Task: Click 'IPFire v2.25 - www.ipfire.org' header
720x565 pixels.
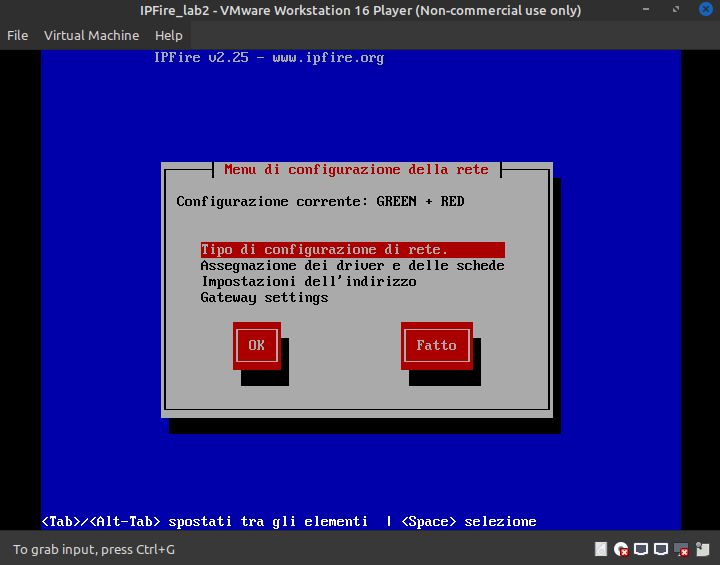Action: click(x=269, y=57)
